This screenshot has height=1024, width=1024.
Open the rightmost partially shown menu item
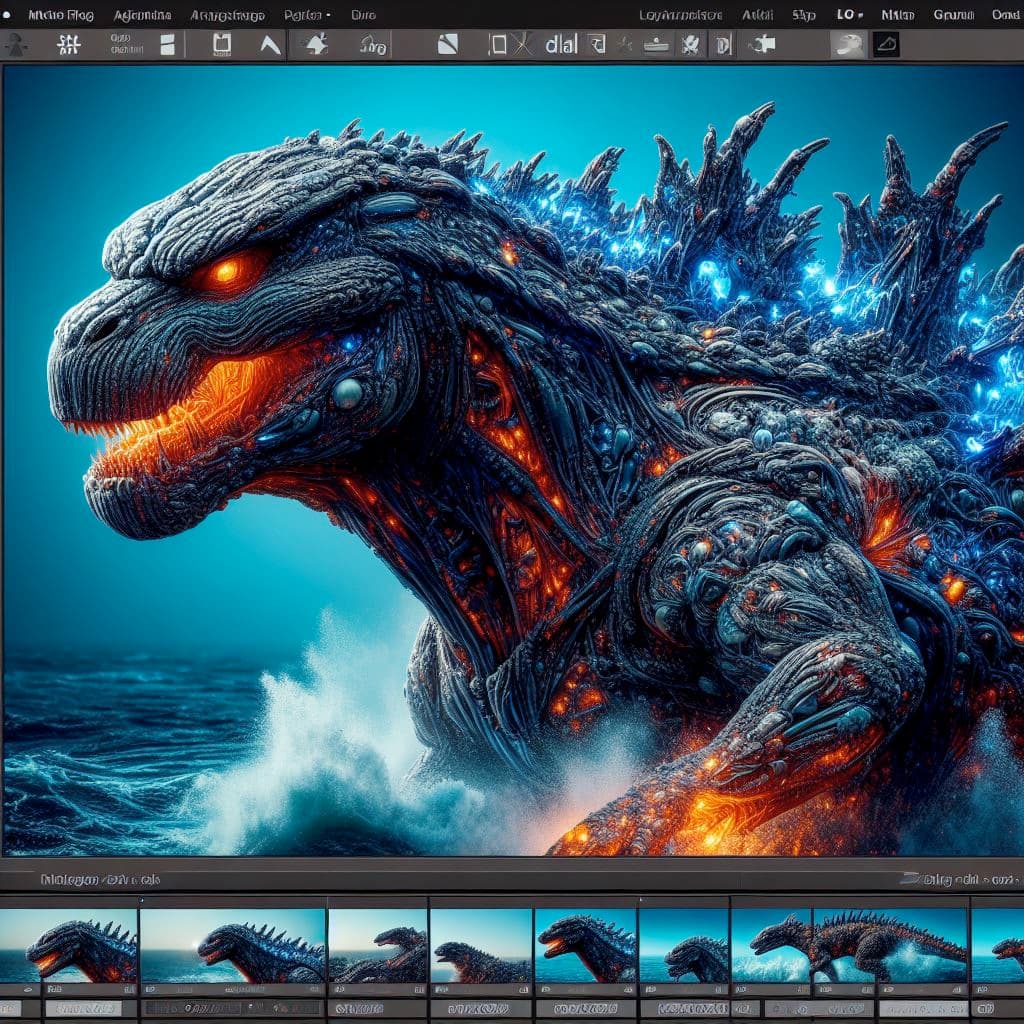(x=1006, y=14)
